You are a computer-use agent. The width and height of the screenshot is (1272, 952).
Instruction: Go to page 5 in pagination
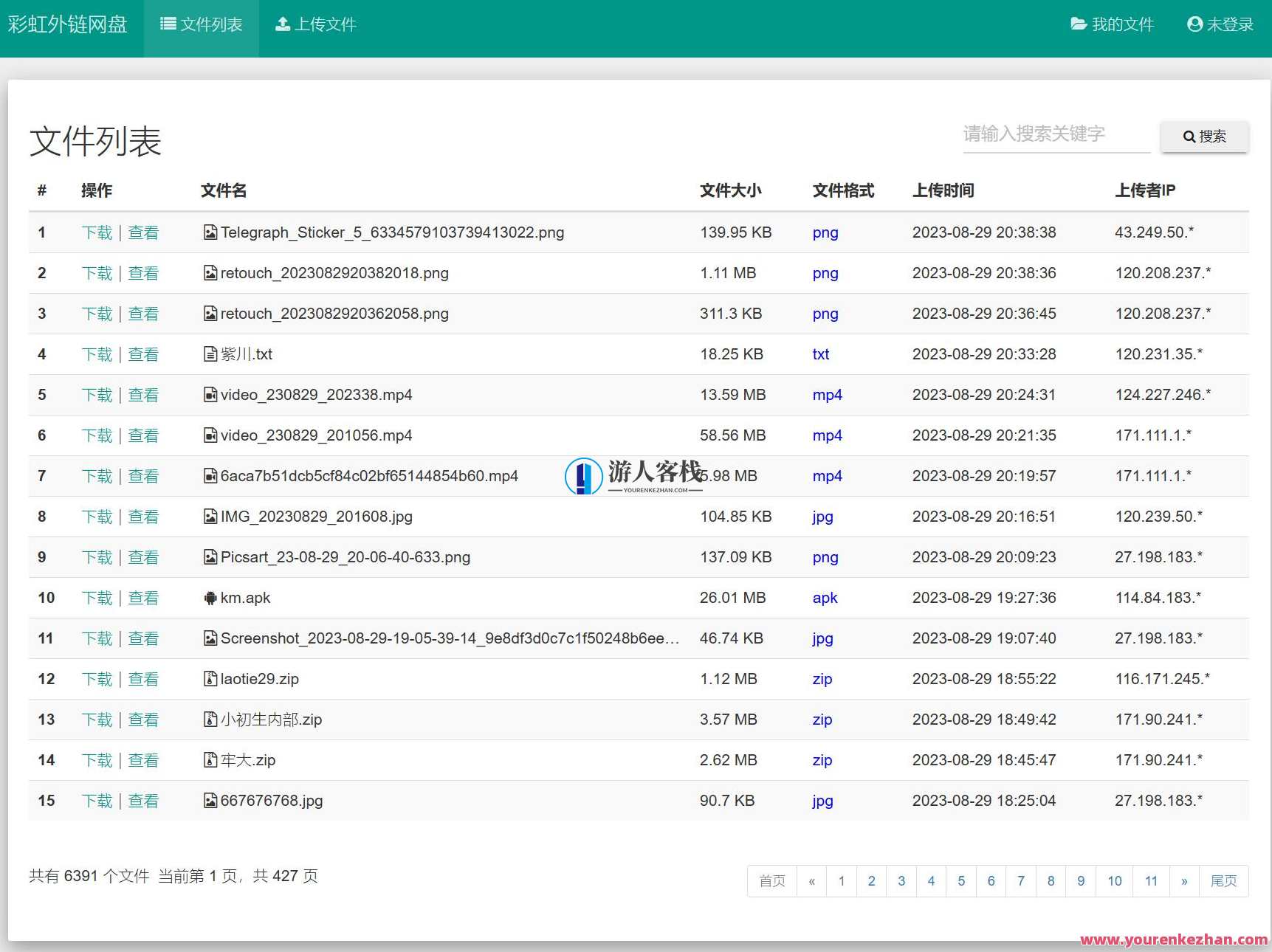(961, 881)
